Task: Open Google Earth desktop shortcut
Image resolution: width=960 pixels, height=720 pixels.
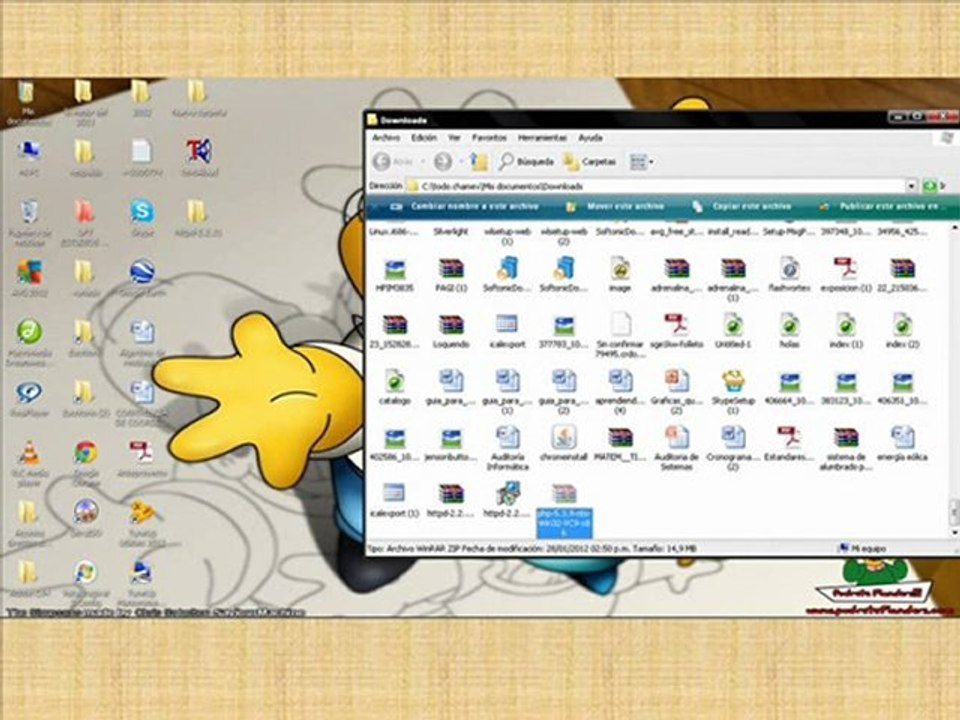Action: (142, 279)
